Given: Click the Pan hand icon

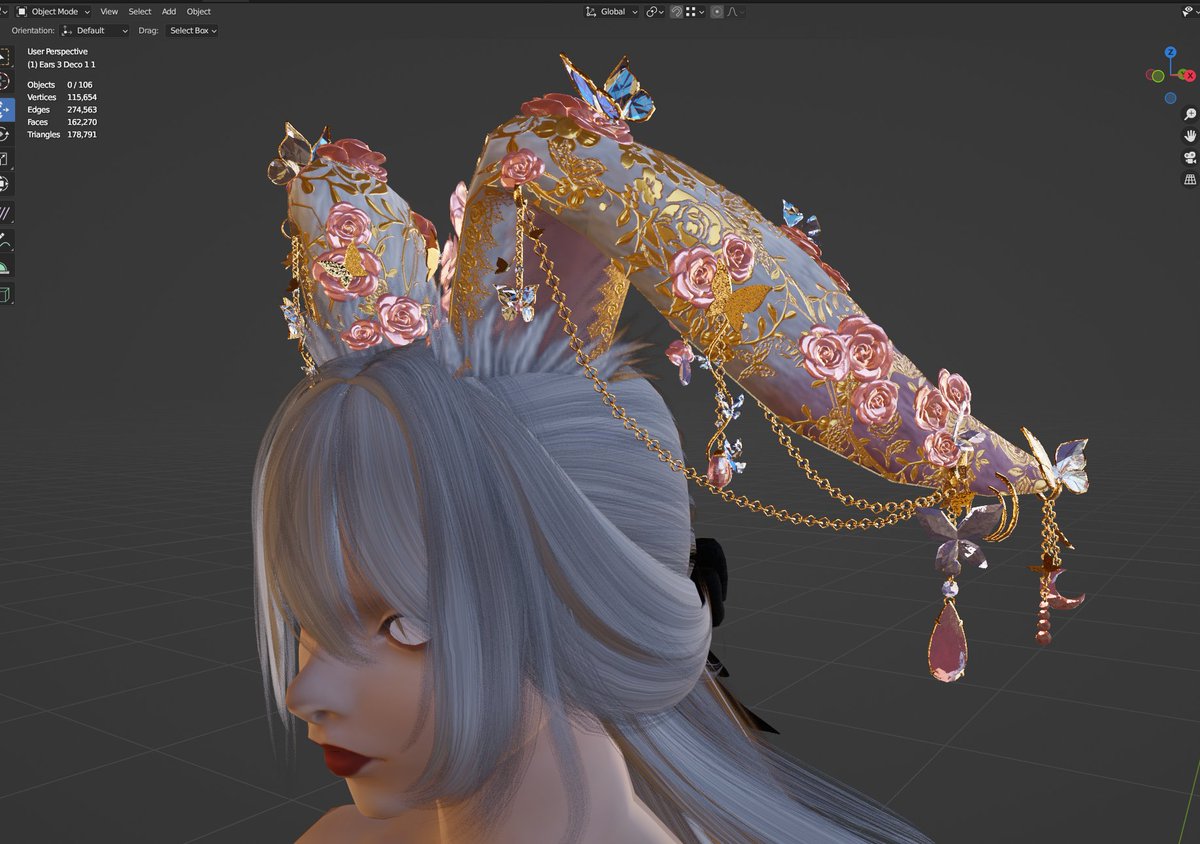Looking at the screenshot, I should click(1189, 135).
